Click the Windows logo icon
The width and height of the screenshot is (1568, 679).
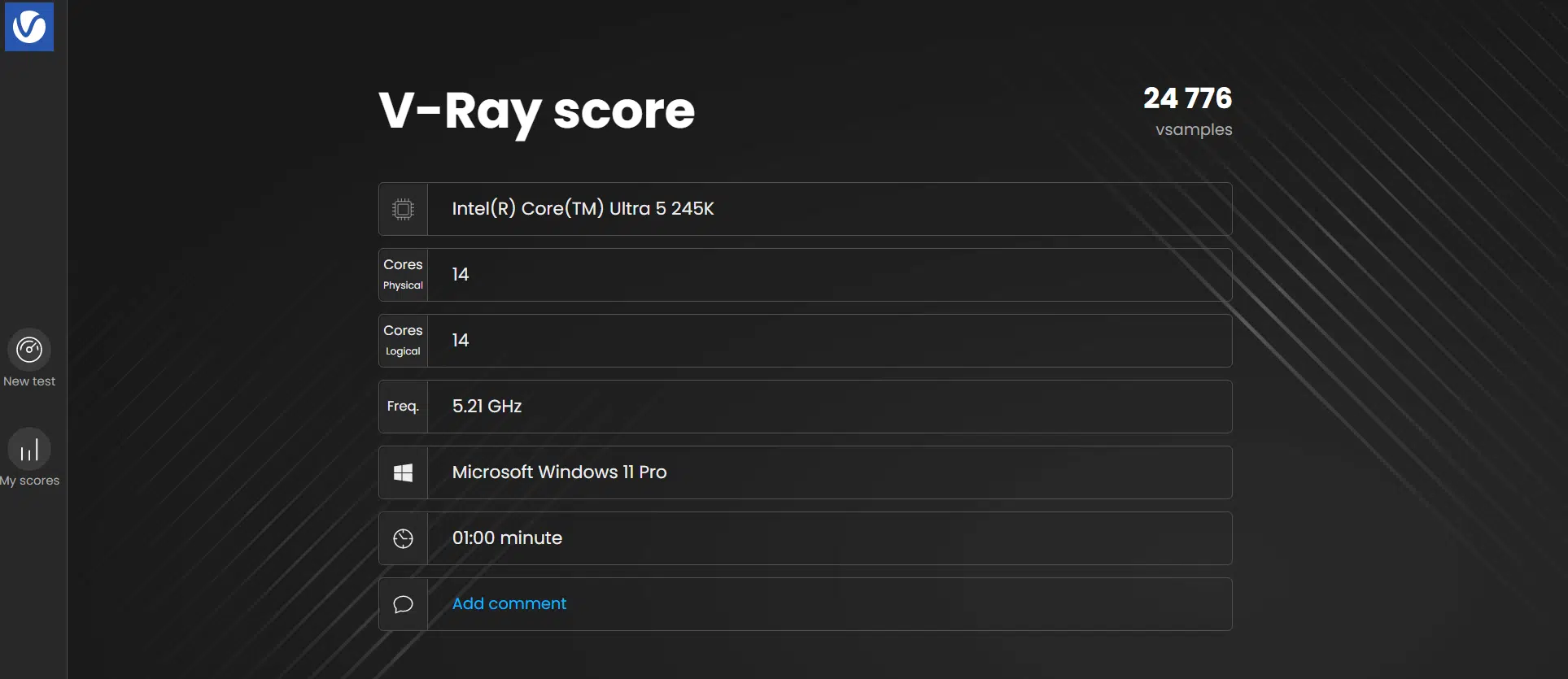click(403, 472)
